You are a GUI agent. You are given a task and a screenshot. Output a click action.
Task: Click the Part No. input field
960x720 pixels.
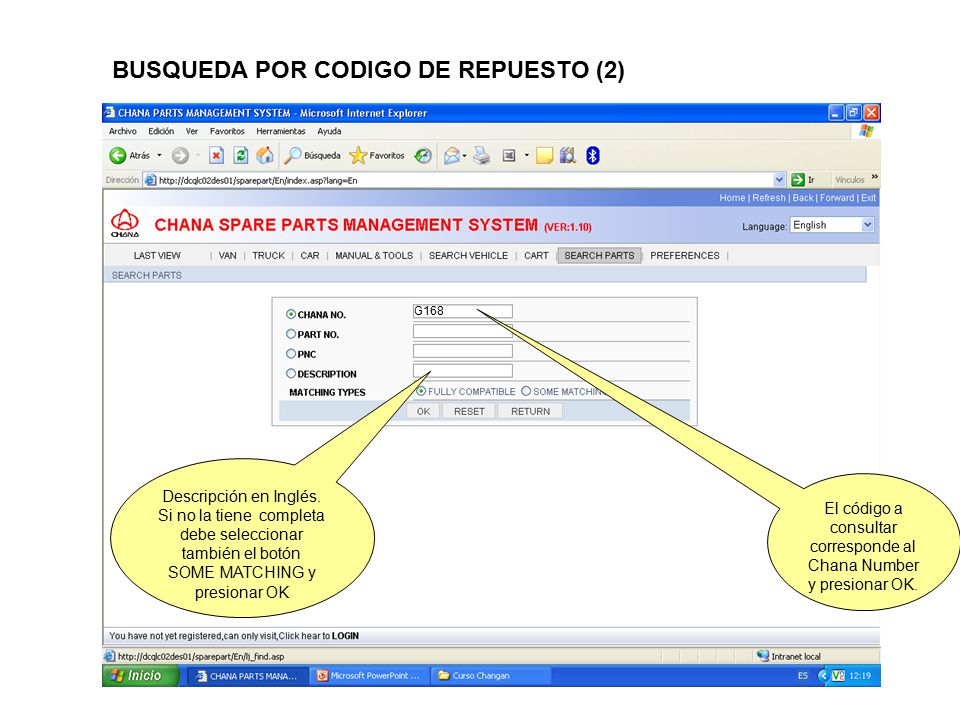point(463,331)
